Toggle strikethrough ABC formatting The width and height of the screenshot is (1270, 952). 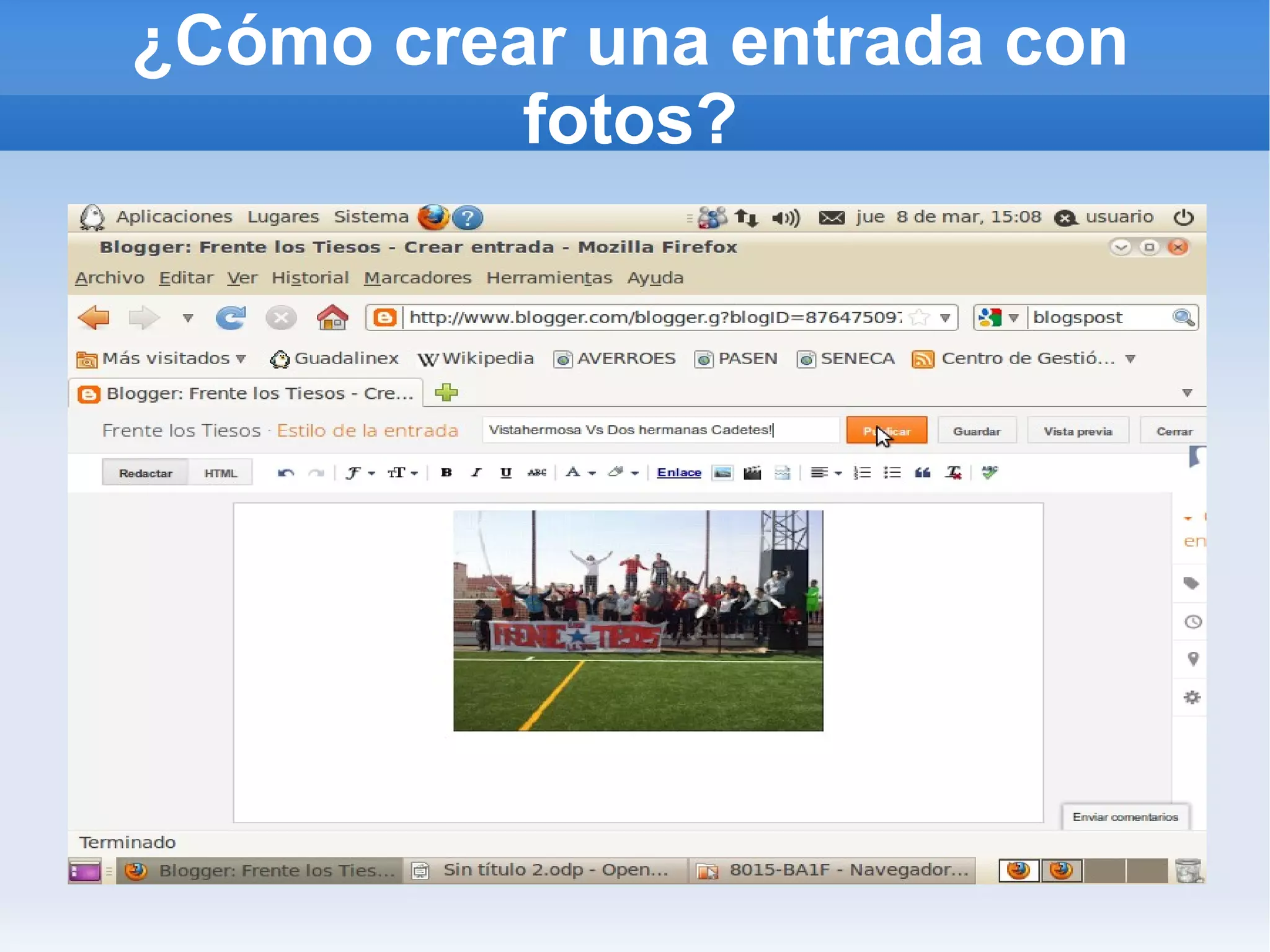coord(536,473)
